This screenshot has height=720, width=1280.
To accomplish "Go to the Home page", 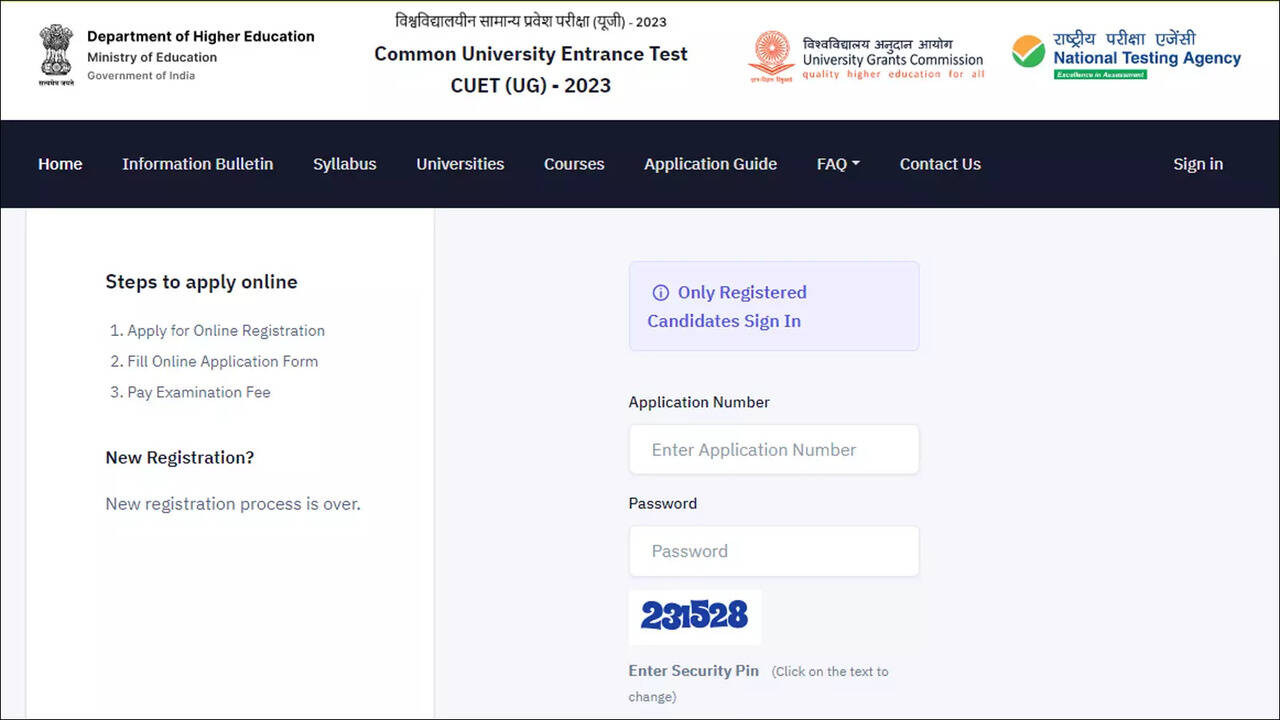I will click(x=60, y=164).
